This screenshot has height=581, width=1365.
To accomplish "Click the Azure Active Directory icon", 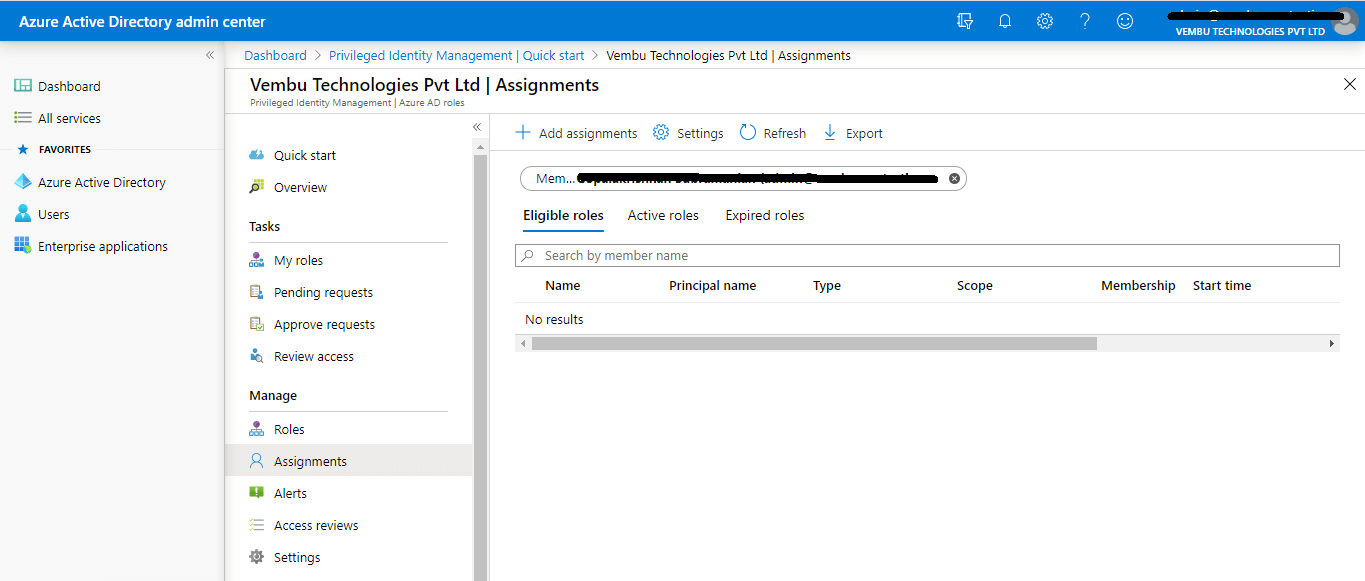I will (22, 182).
